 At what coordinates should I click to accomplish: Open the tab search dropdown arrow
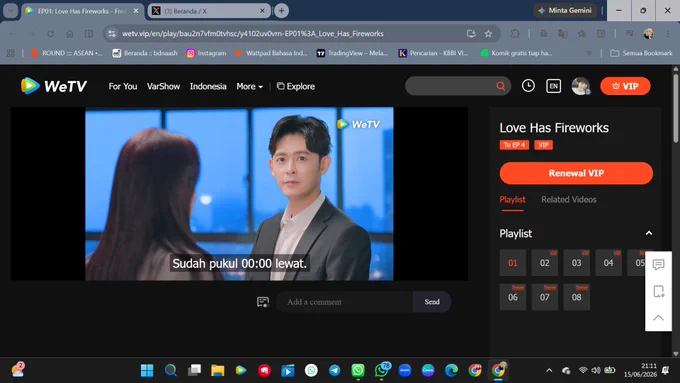pos(10,11)
